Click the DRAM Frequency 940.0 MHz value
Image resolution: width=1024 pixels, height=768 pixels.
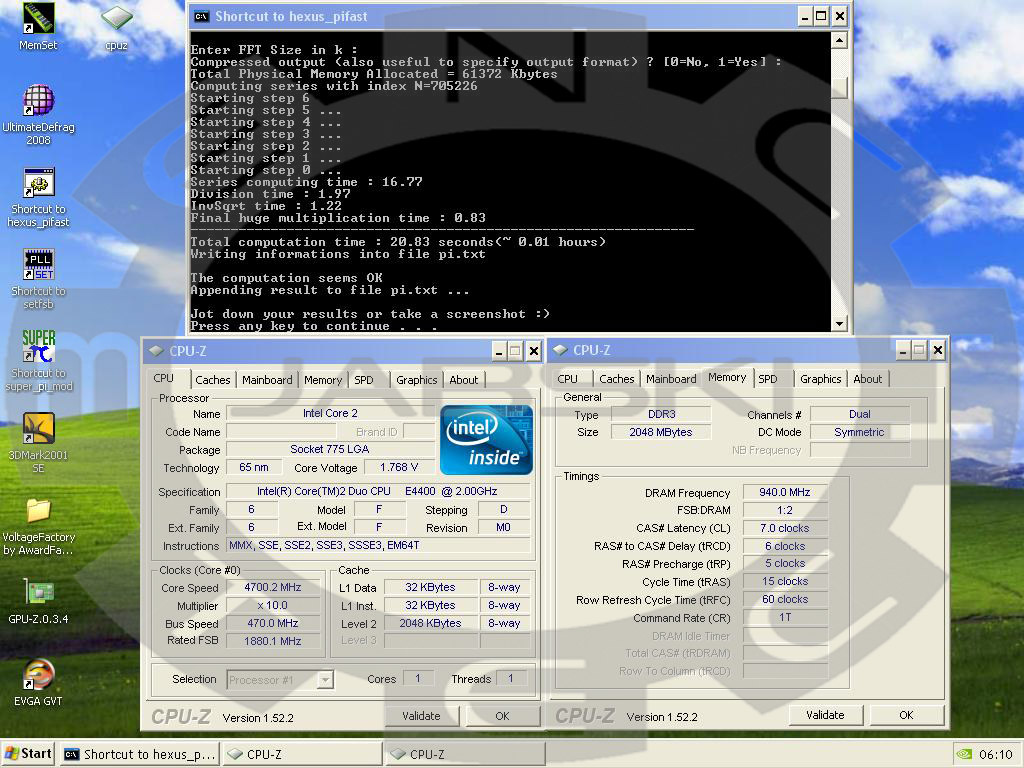pos(784,492)
